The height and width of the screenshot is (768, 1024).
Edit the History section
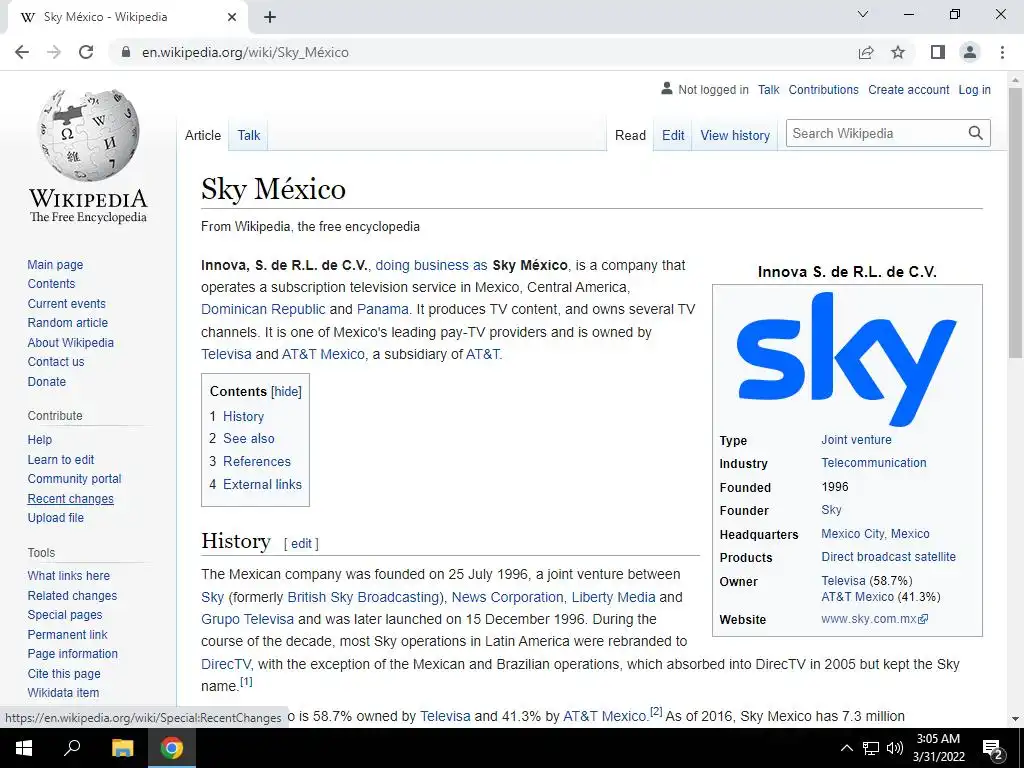pos(301,543)
